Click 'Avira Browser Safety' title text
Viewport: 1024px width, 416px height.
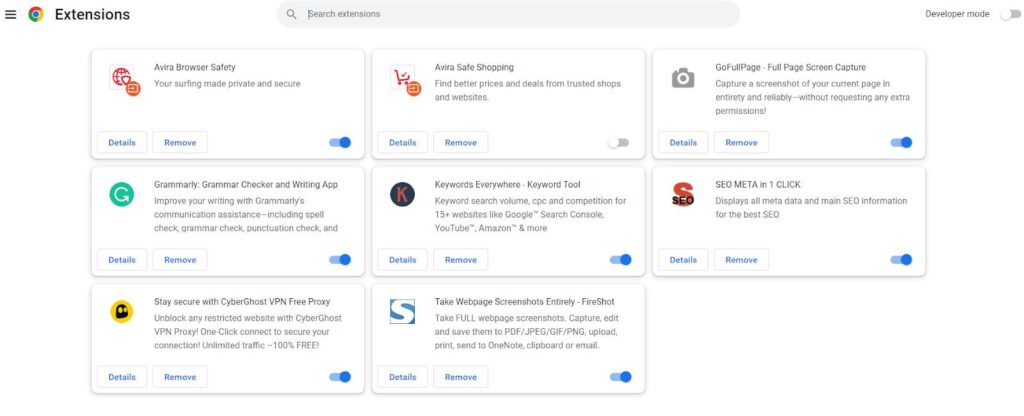click(195, 67)
